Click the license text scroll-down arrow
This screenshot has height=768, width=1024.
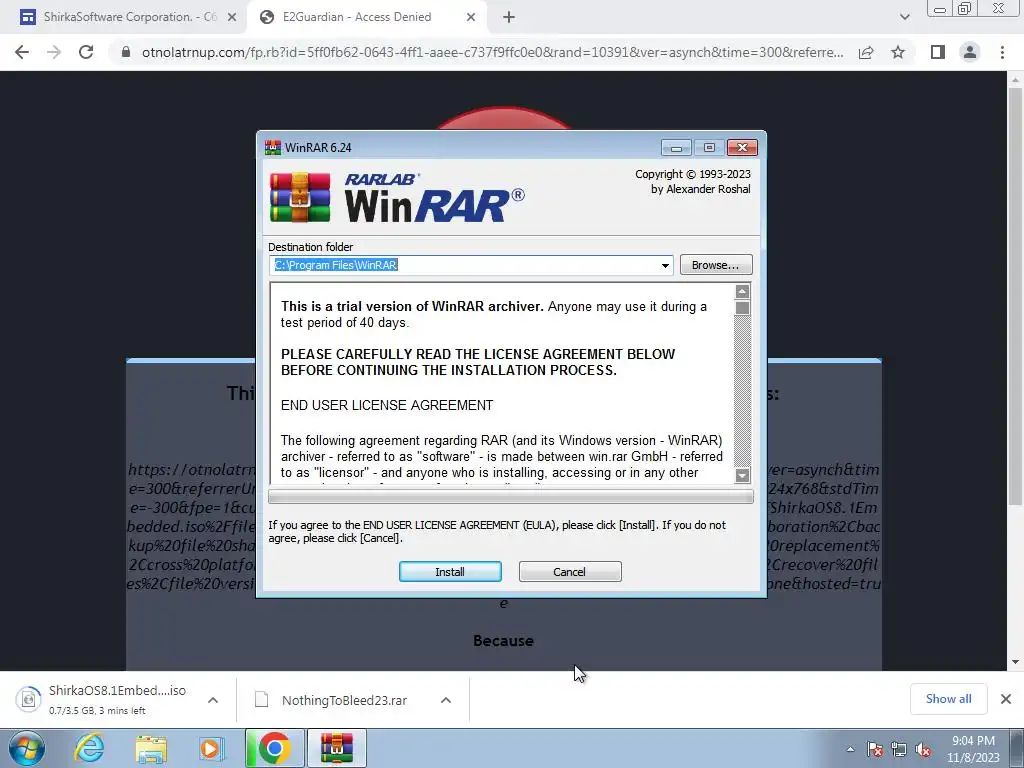(743, 475)
